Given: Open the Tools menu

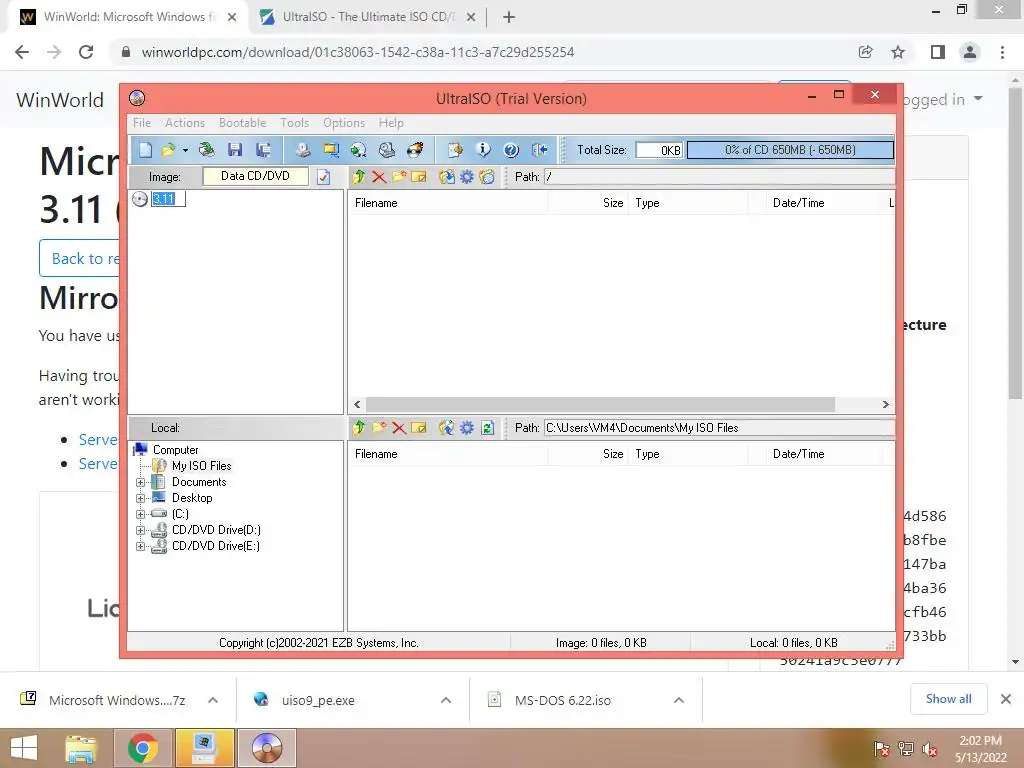Looking at the screenshot, I should (295, 123).
